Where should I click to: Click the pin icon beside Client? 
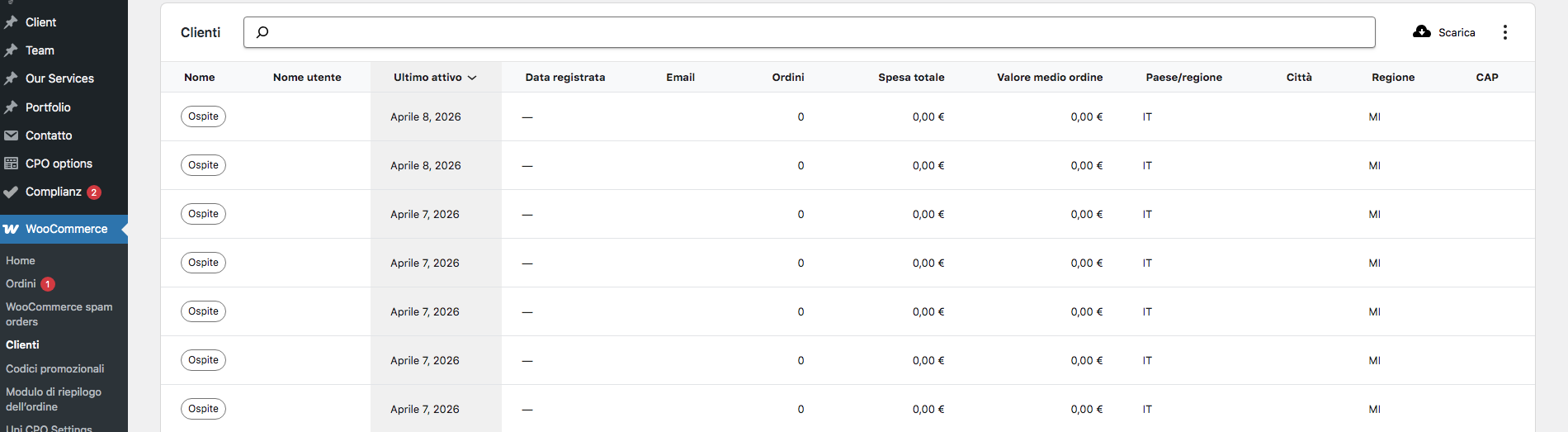click(11, 22)
